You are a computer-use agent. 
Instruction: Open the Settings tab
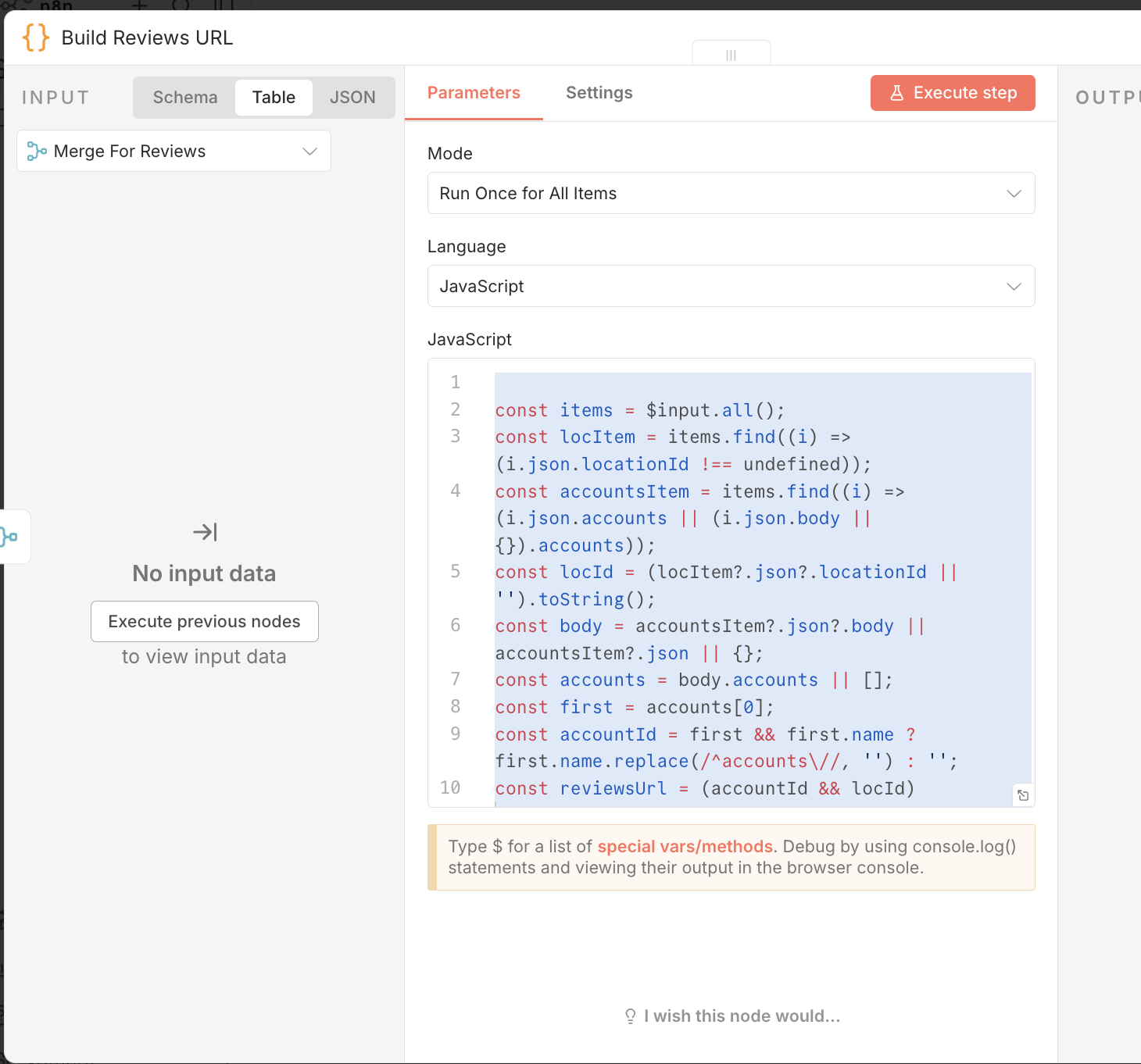(599, 93)
